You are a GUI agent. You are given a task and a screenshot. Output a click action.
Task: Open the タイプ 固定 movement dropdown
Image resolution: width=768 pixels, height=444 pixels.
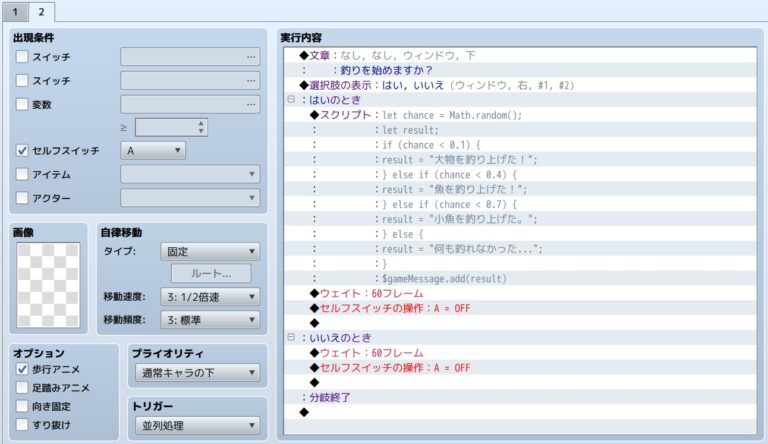pos(209,251)
